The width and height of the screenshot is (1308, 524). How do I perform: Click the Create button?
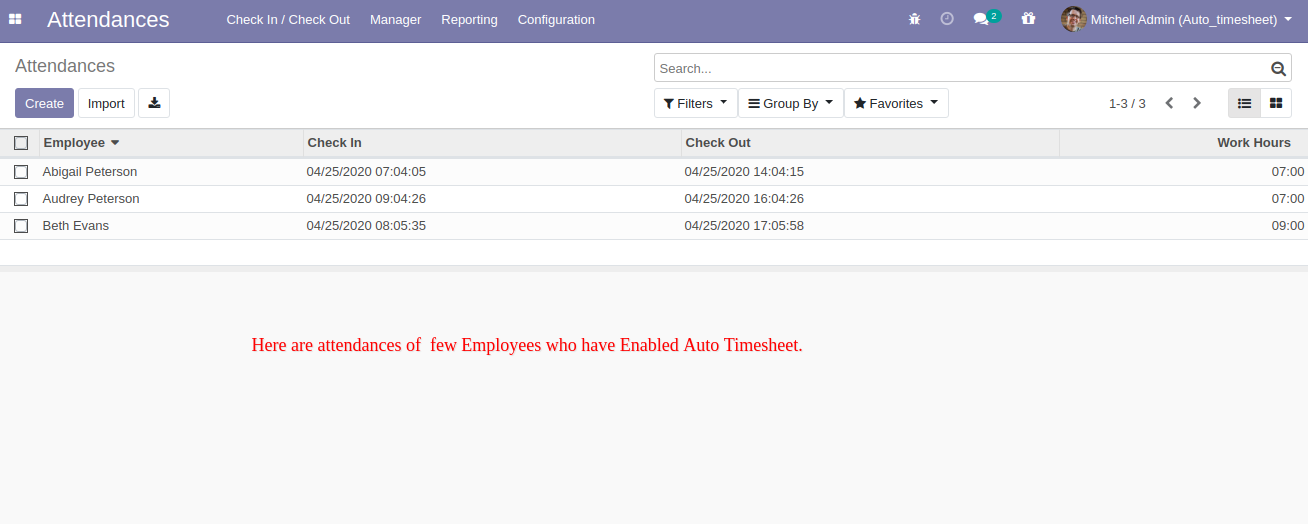point(44,103)
